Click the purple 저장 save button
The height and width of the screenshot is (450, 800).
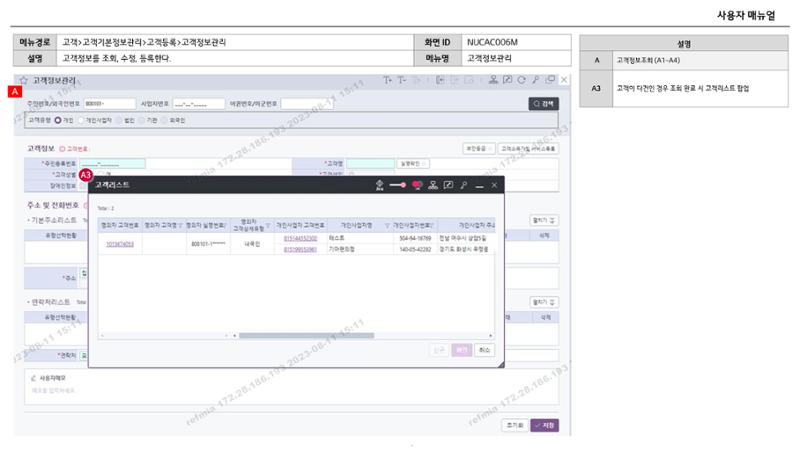click(544, 425)
